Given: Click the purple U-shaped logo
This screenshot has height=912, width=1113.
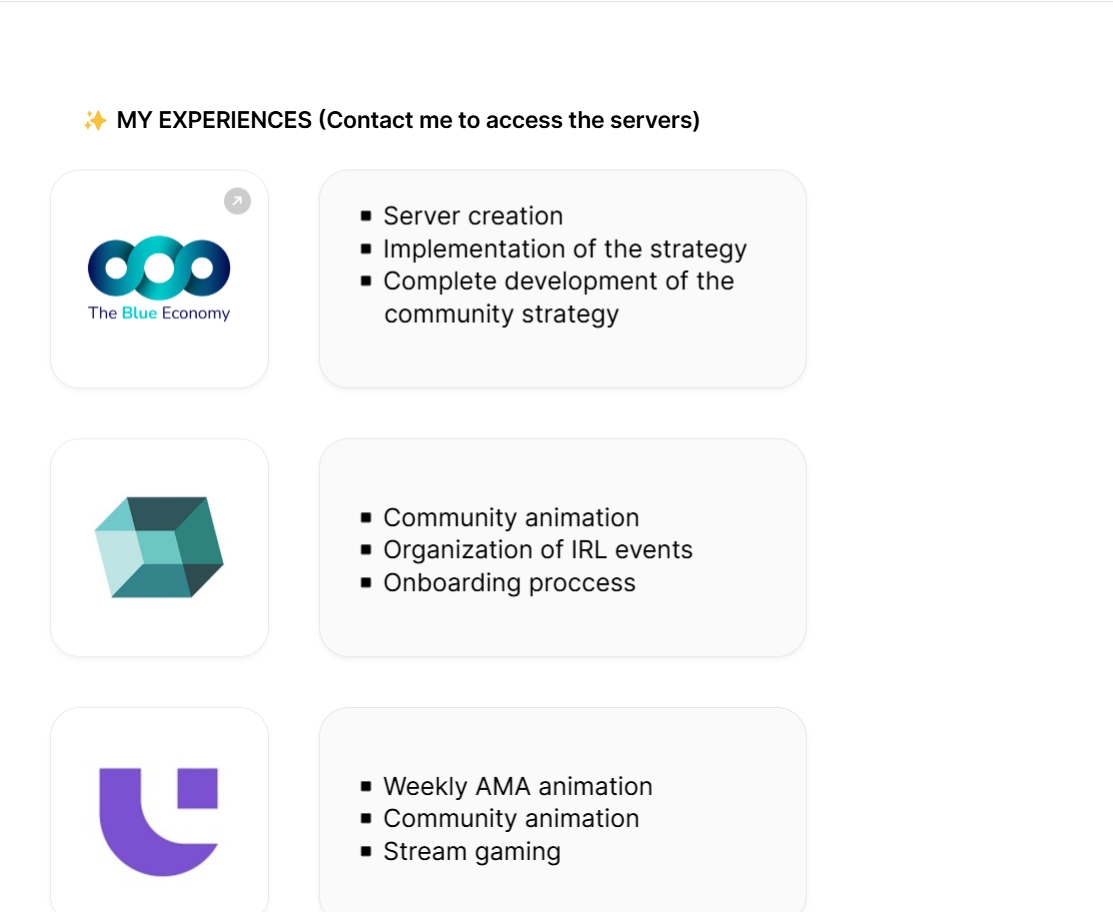Looking at the screenshot, I should pos(158,822).
